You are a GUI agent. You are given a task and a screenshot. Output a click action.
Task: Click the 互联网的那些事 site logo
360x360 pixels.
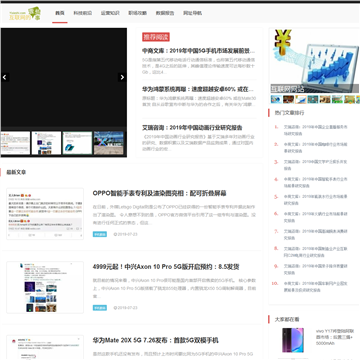(x=25, y=14)
